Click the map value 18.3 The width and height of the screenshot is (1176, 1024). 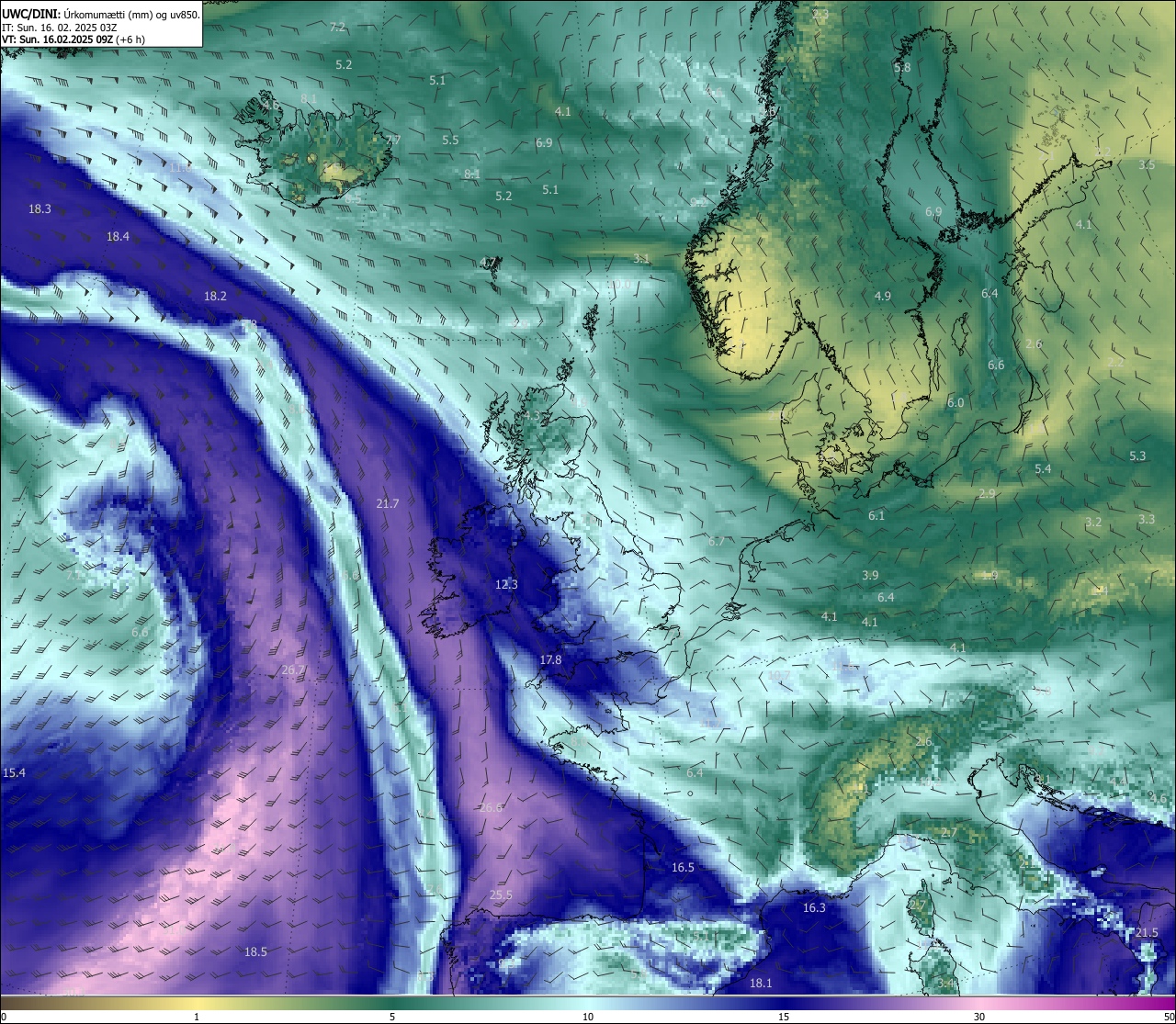click(40, 209)
